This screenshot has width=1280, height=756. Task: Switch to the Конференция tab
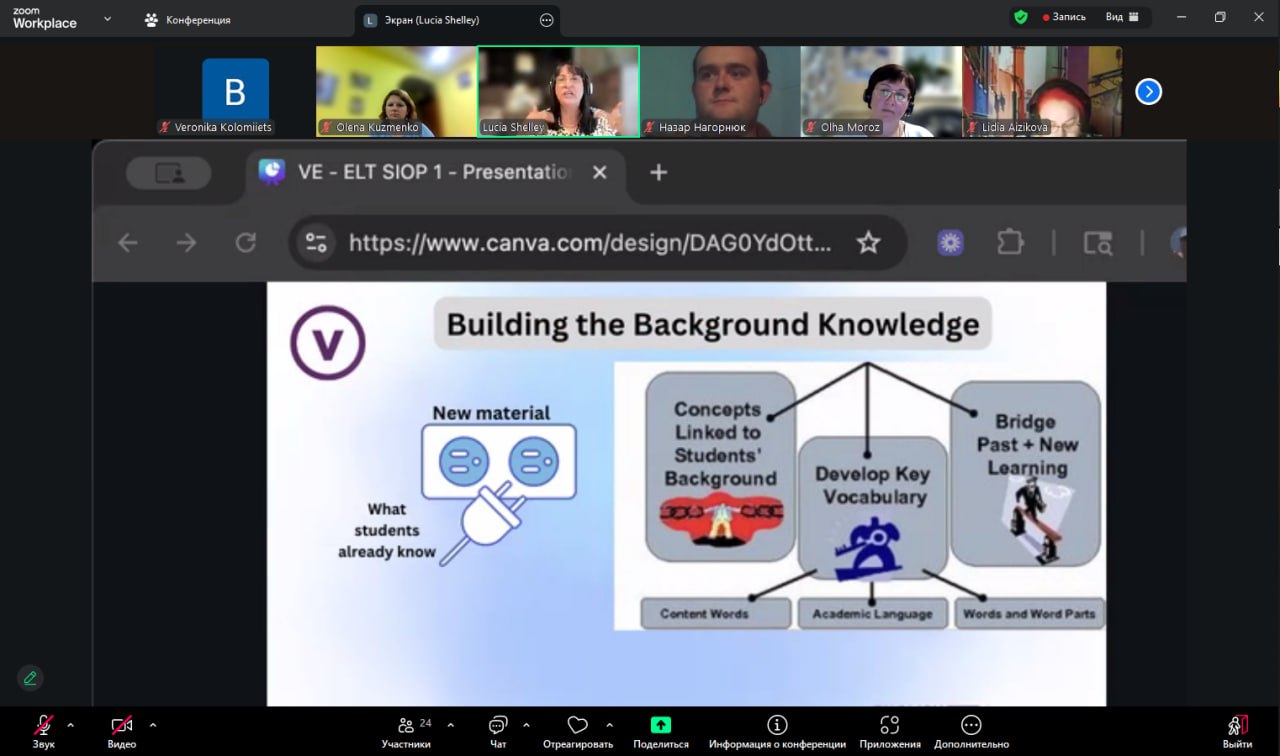tap(188, 19)
